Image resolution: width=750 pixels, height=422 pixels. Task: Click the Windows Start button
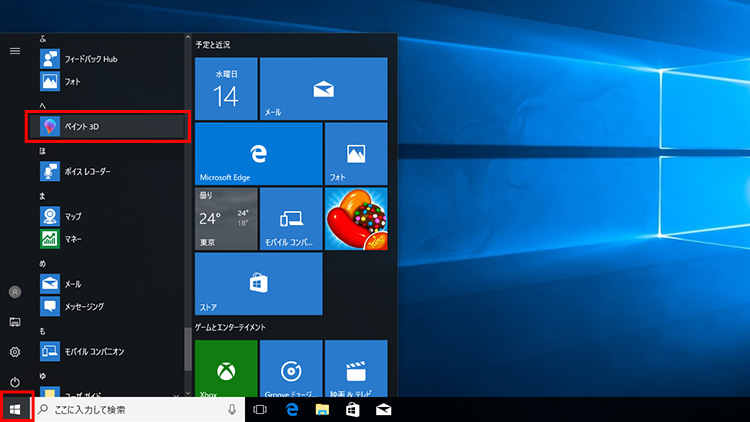click(x=16, y=409)
